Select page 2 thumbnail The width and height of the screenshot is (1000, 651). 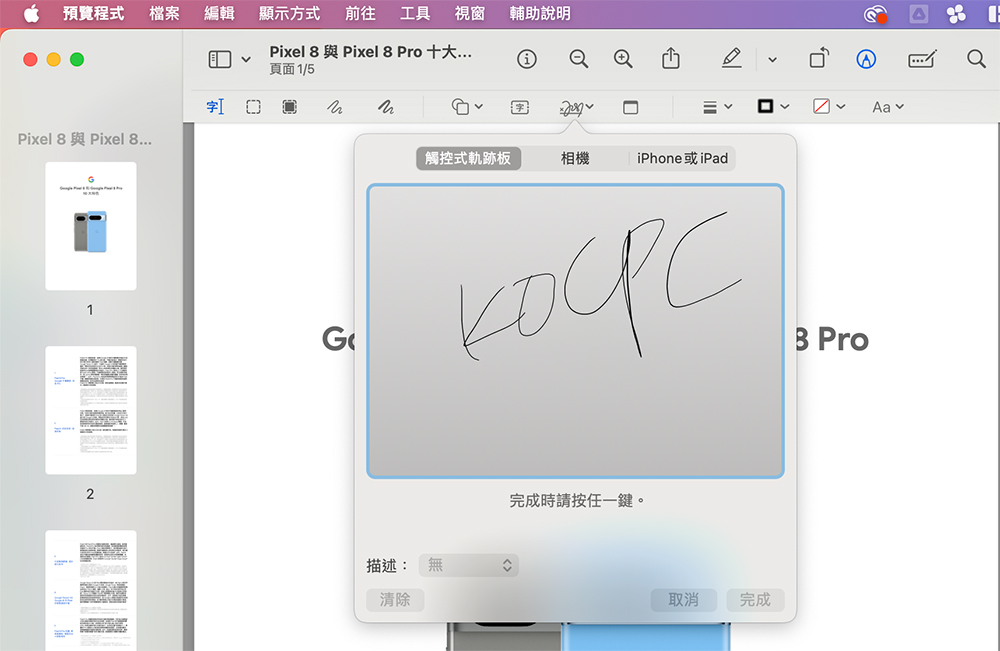[x=91, y=411]
